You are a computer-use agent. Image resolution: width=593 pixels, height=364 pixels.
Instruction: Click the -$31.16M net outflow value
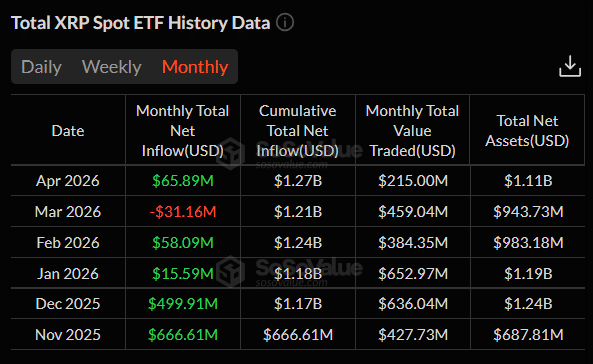click(183, 212)
